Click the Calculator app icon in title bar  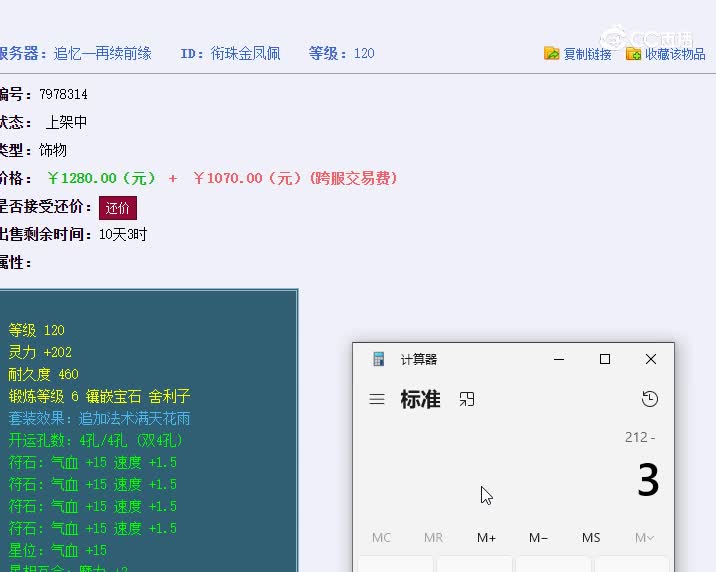tap(379, 359)
